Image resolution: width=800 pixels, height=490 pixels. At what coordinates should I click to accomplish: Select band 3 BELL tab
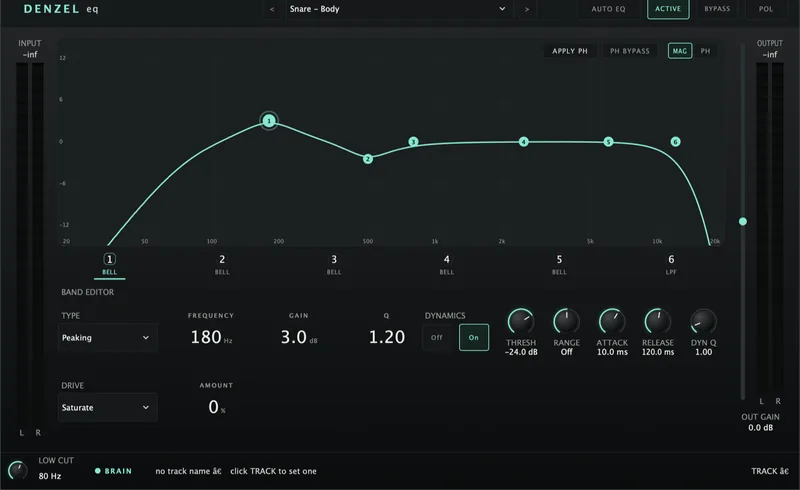[x=334, y=264]
